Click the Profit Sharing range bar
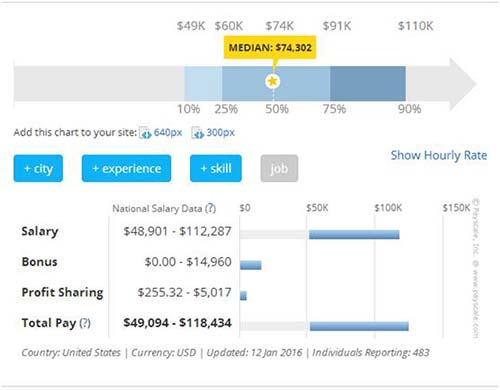Viewport: 500px width, 390px height. click(243, 296)
